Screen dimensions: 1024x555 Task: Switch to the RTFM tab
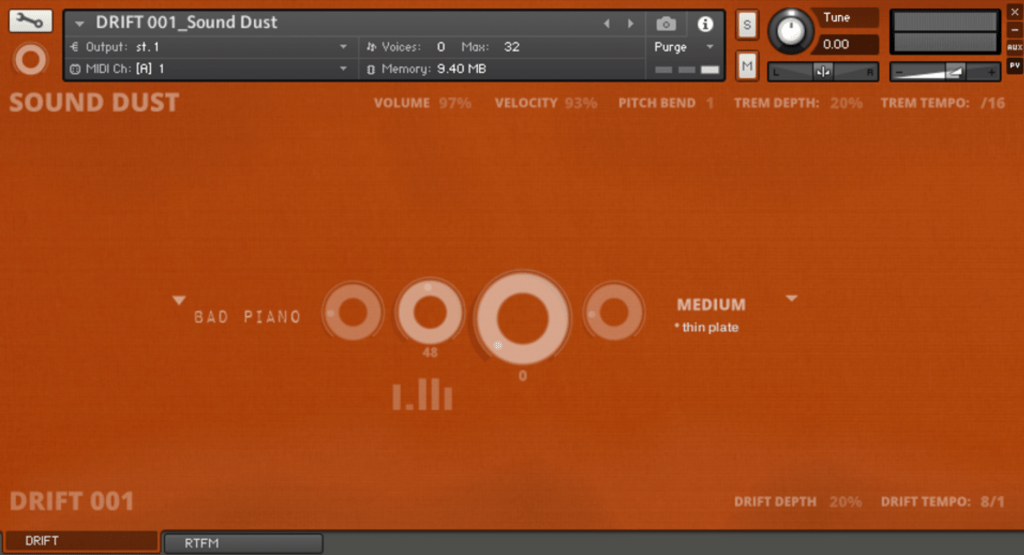[x=243, y=543]
